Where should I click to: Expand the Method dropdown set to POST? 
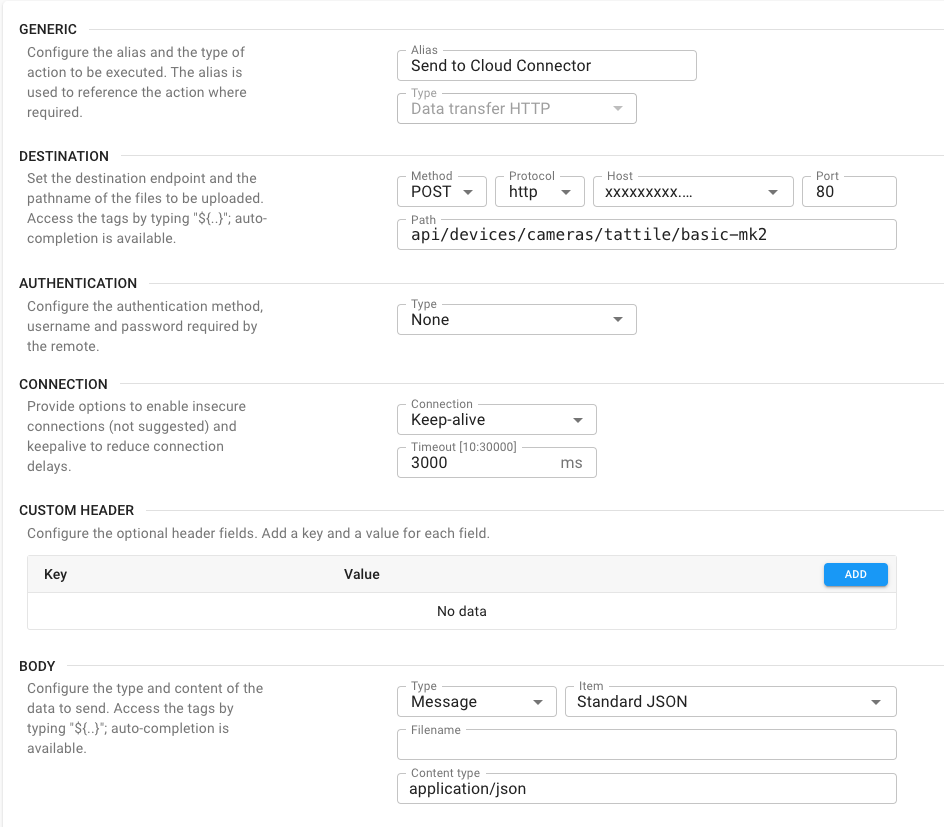(x=442, y=191)
